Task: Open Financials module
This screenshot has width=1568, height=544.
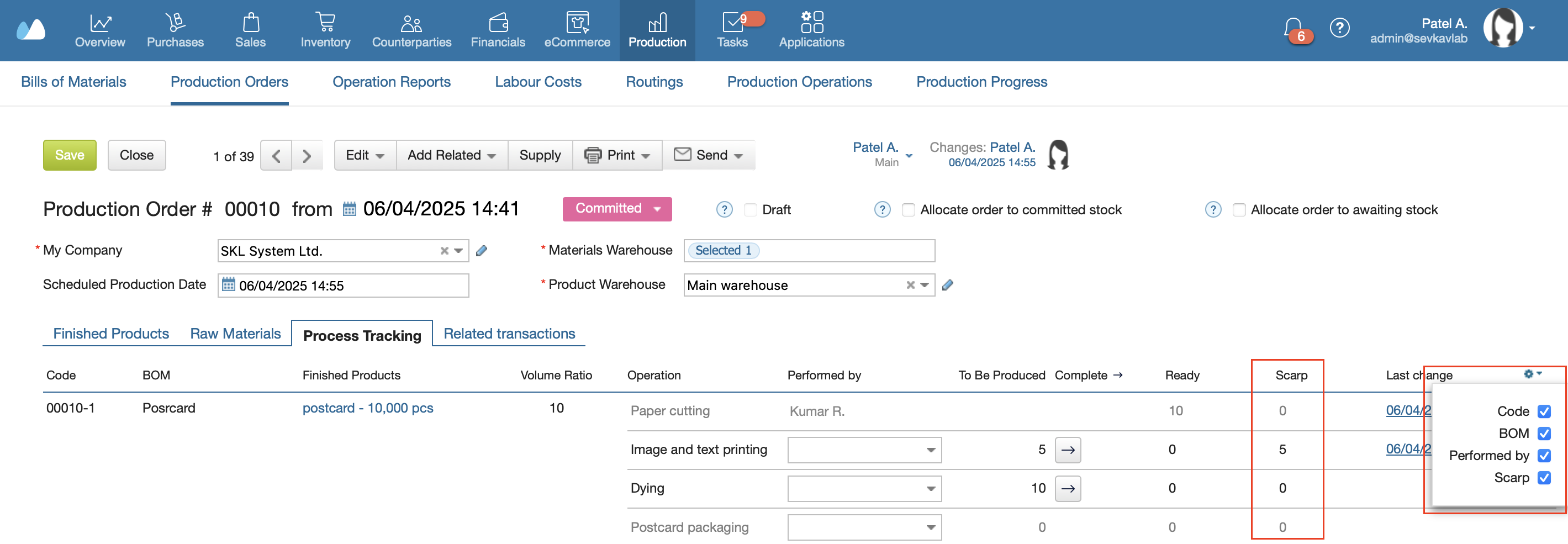Action: coord(497,30)
